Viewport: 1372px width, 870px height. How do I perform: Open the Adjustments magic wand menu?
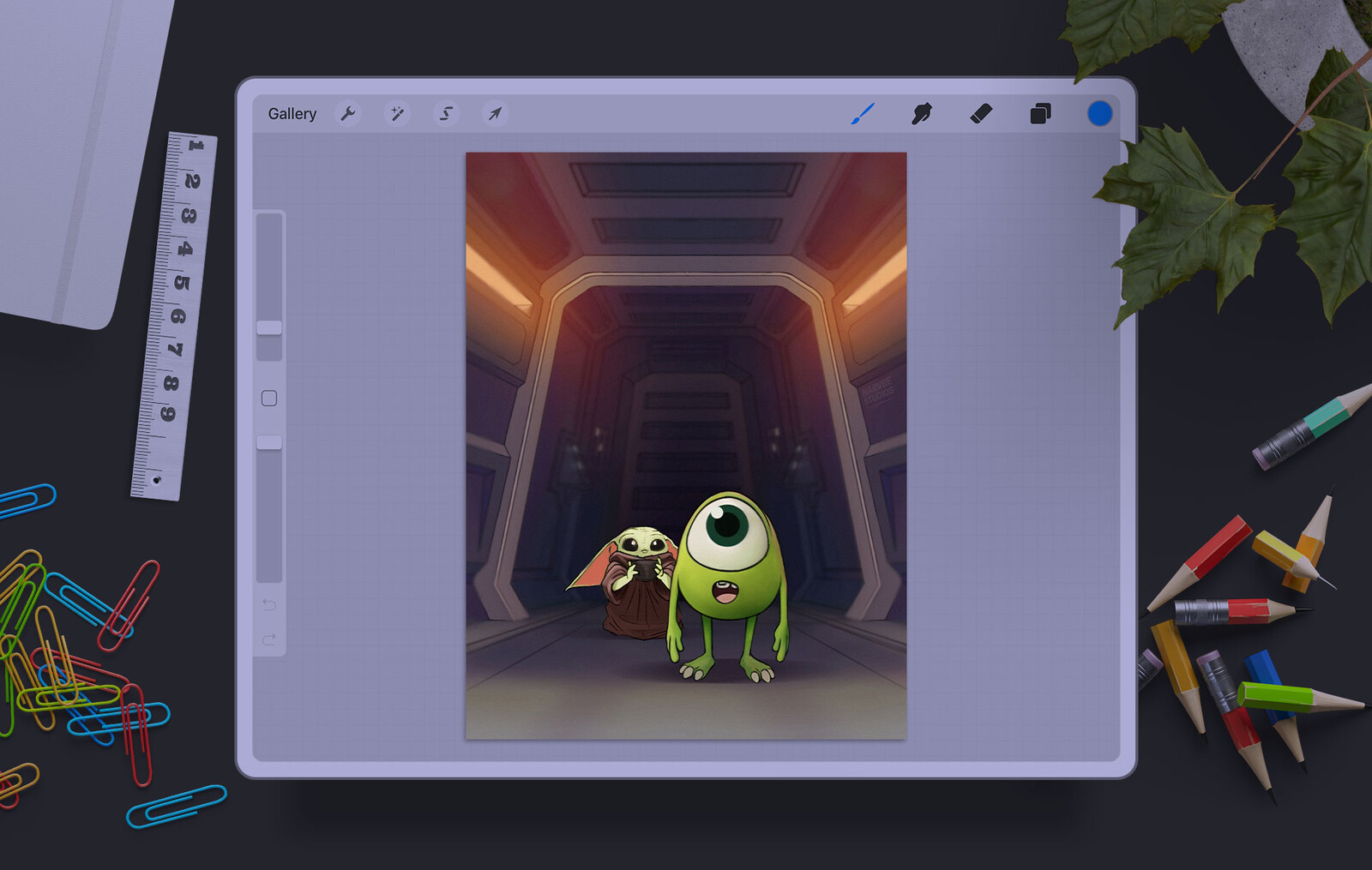[x=397, y=114]
